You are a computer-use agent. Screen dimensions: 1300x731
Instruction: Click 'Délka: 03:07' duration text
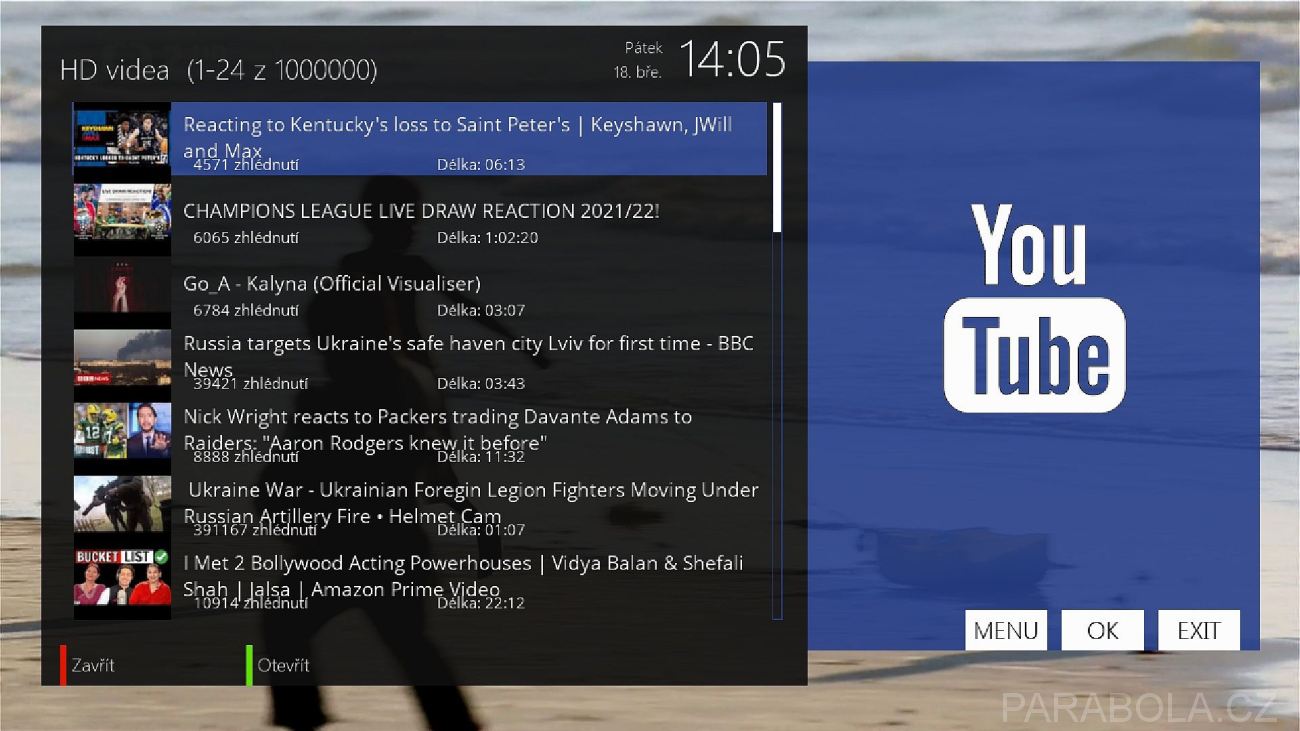(x=481, y=311)
